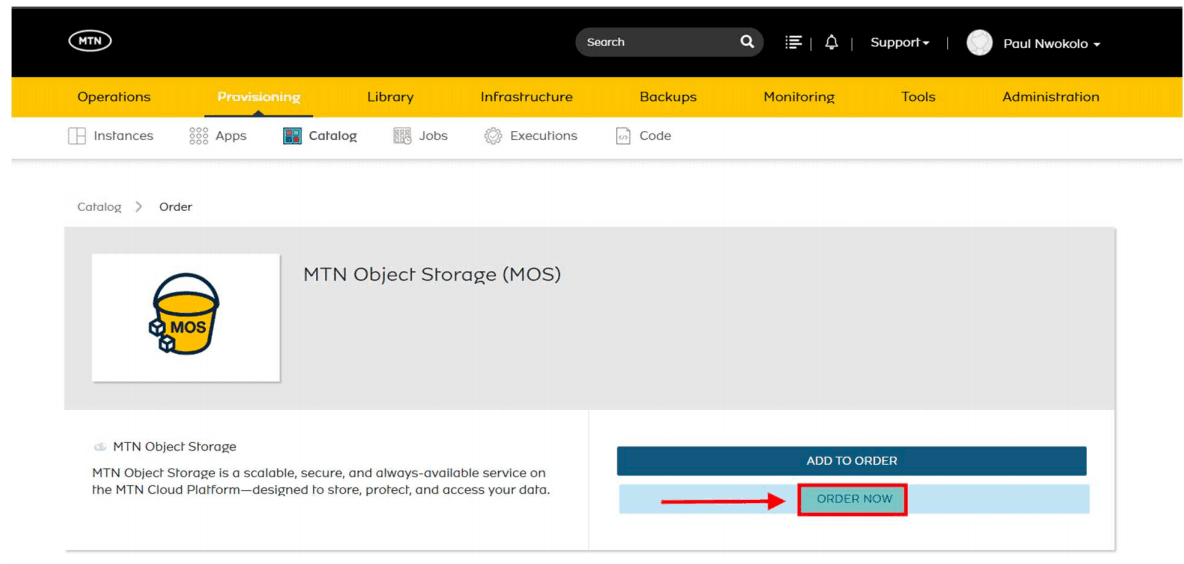
Task: Open the Backups menu
Action: click(668, 97)
